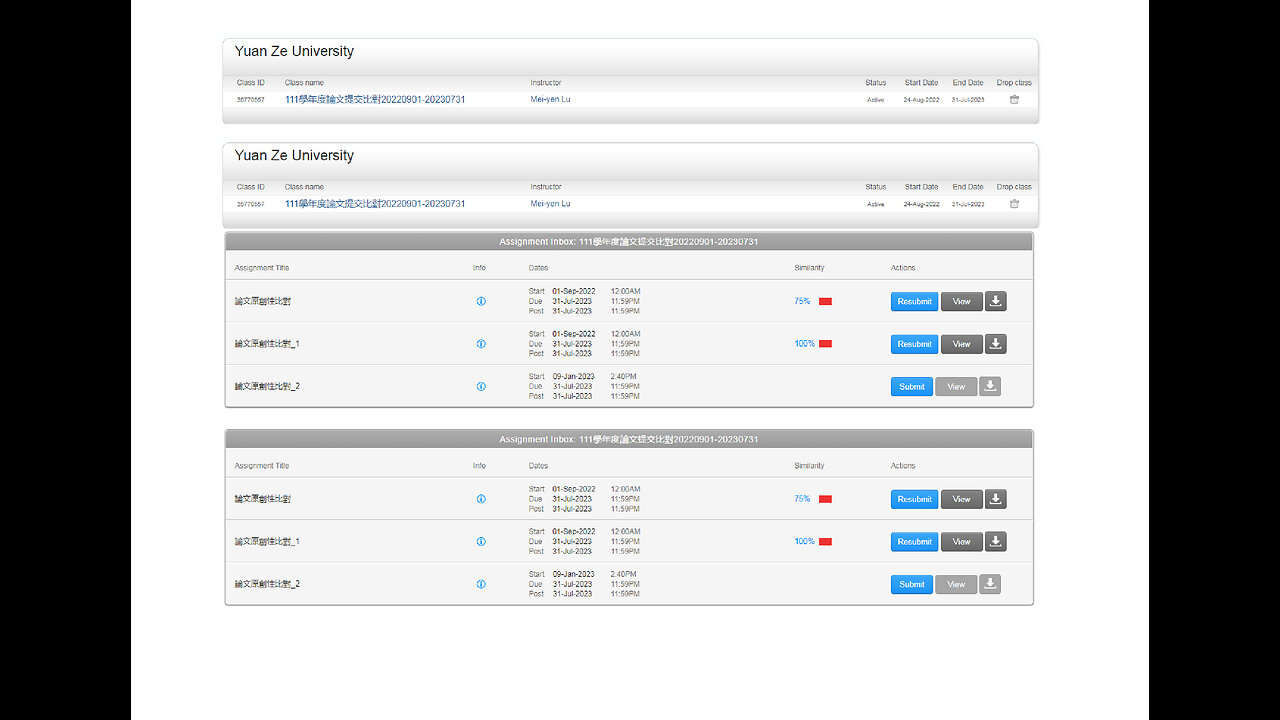Click the 'Active' status in the upper class panel
This screenshot has width=1280, height=720.
[x=876, y=100]
